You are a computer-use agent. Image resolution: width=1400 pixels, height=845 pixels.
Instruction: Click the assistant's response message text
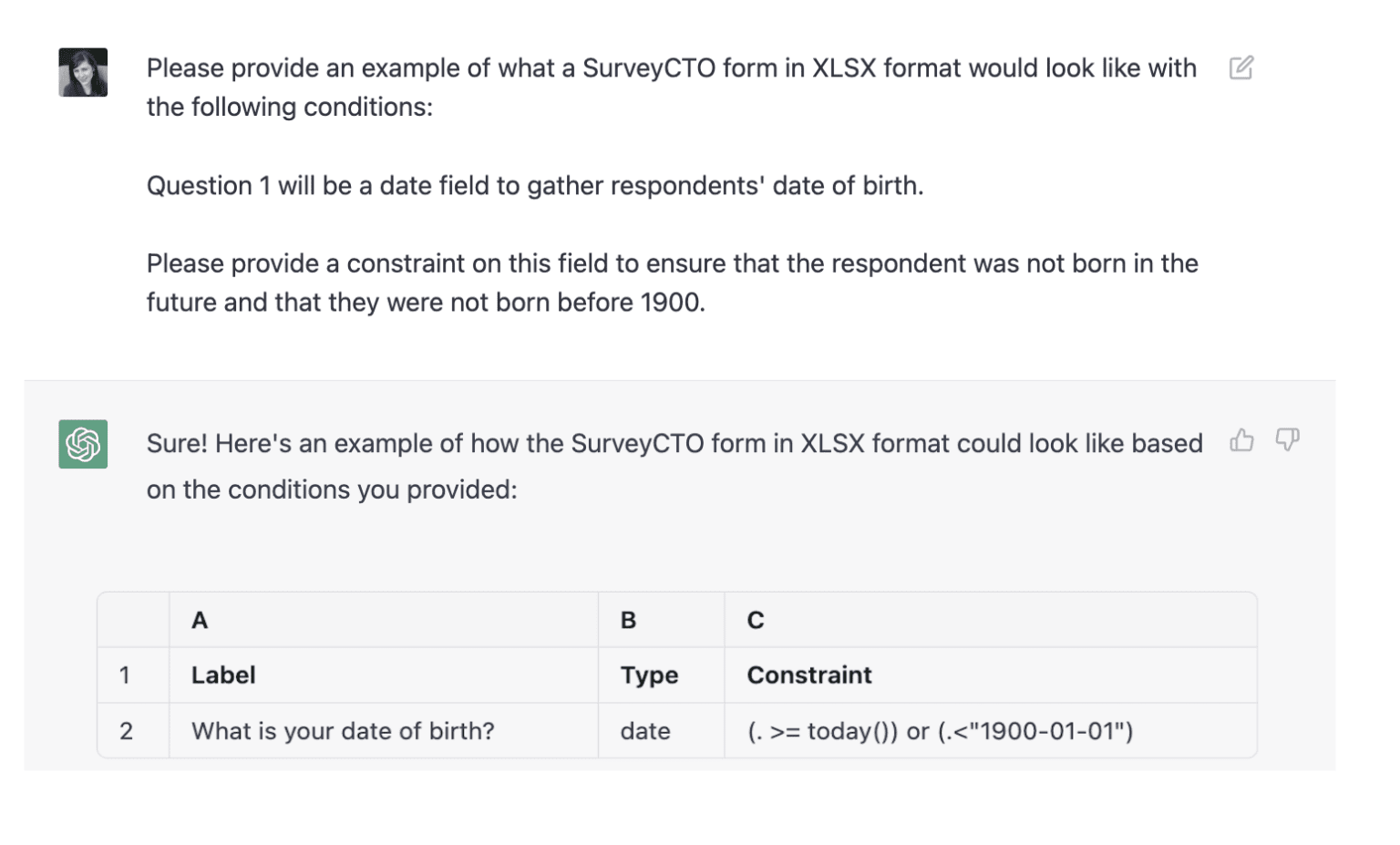click(x=638, y=466)
